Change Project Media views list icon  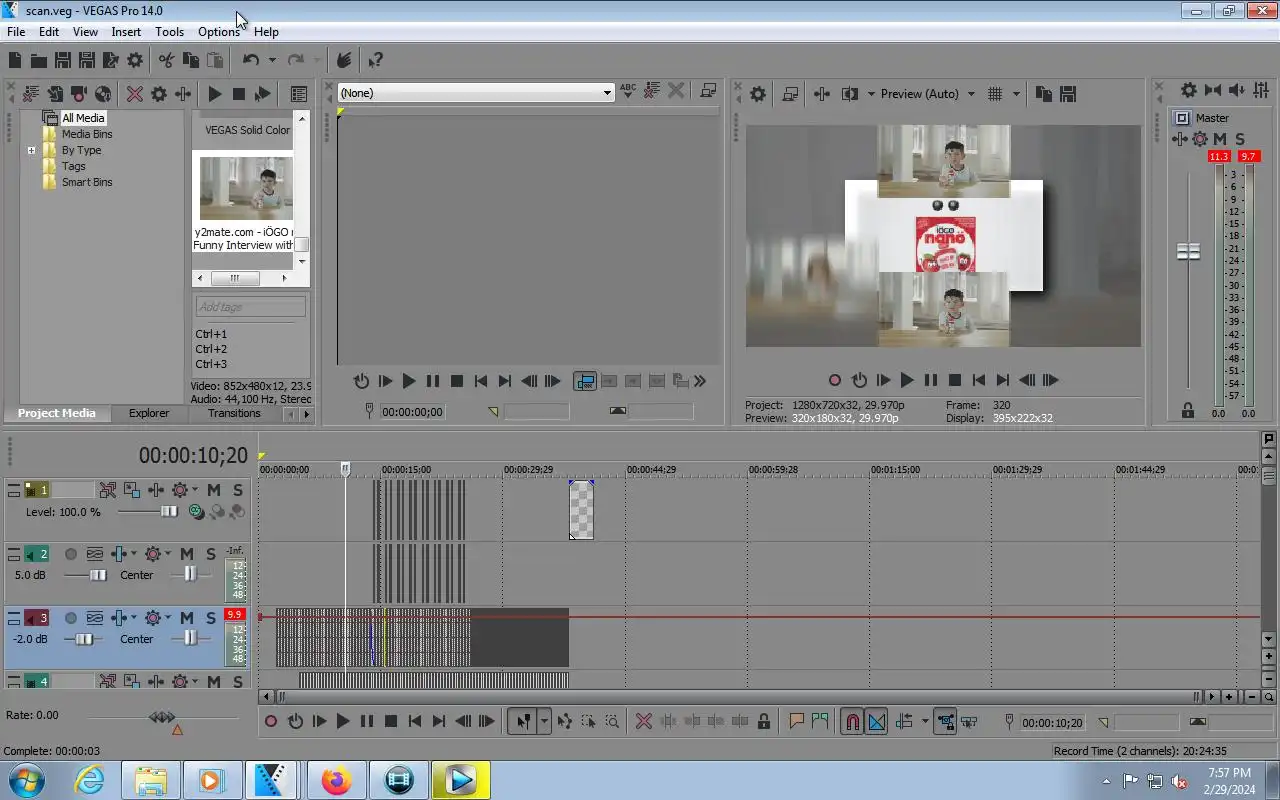coord(298,94)
